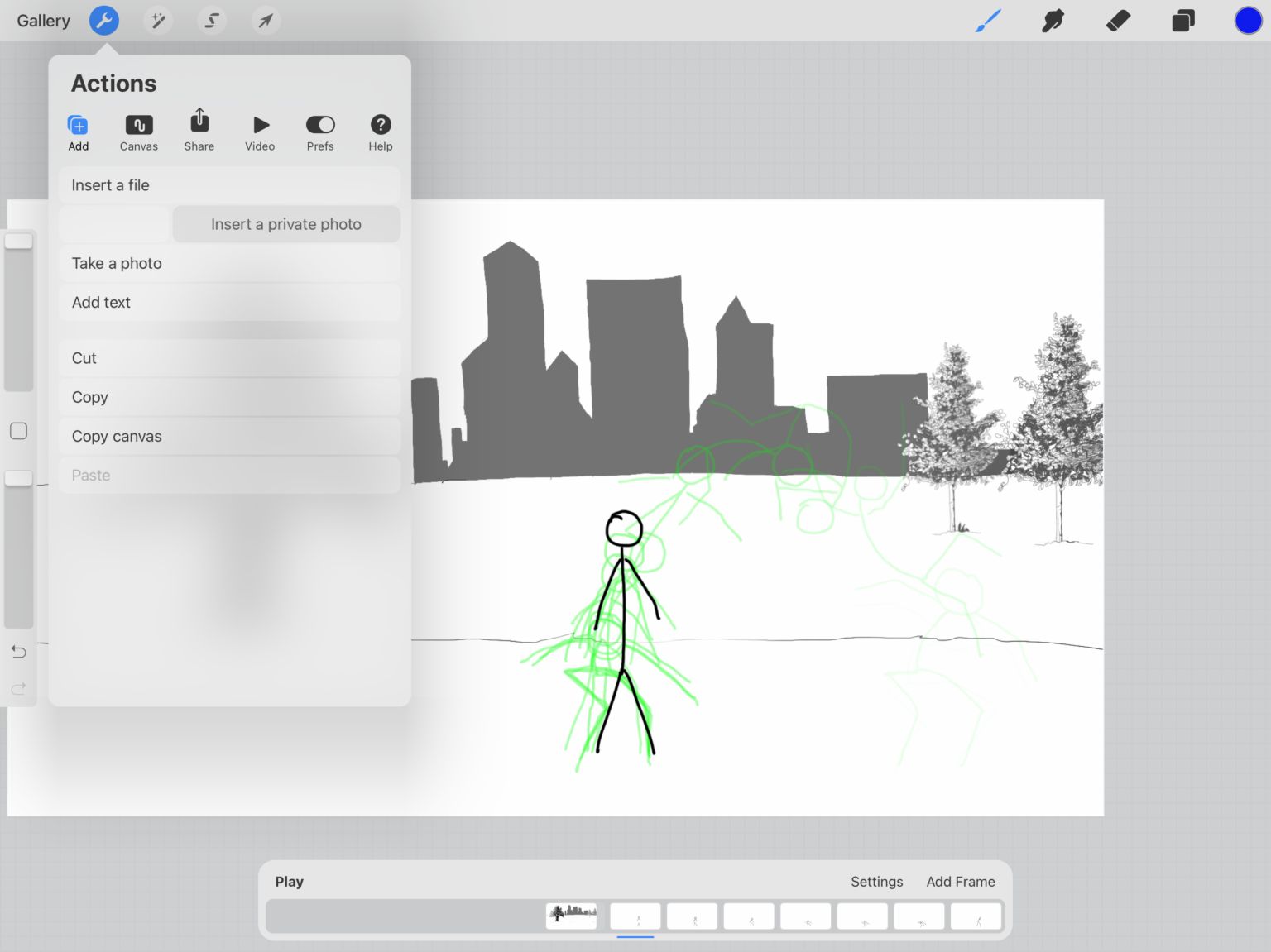Screen dimensions: 1271x952
Task: Activate the Selection tool
Action: tap(212, 21)
